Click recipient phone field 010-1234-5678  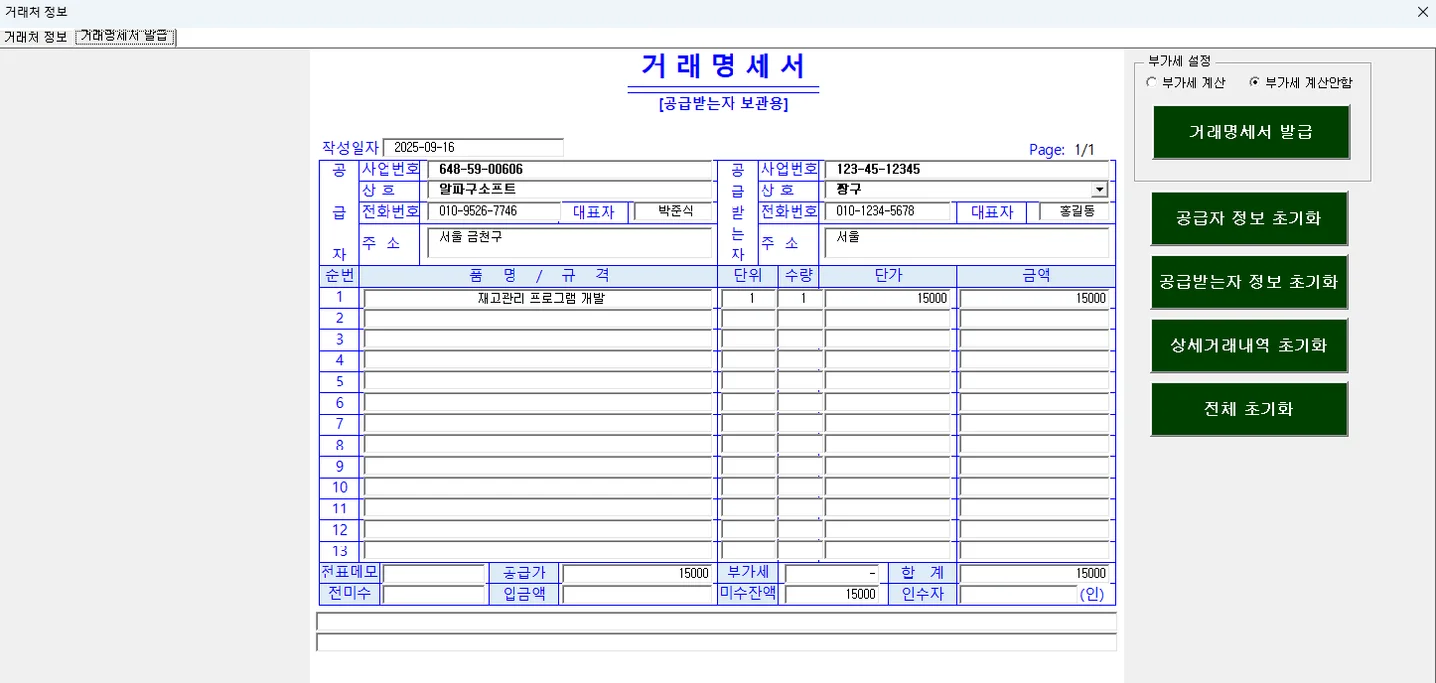887,211
